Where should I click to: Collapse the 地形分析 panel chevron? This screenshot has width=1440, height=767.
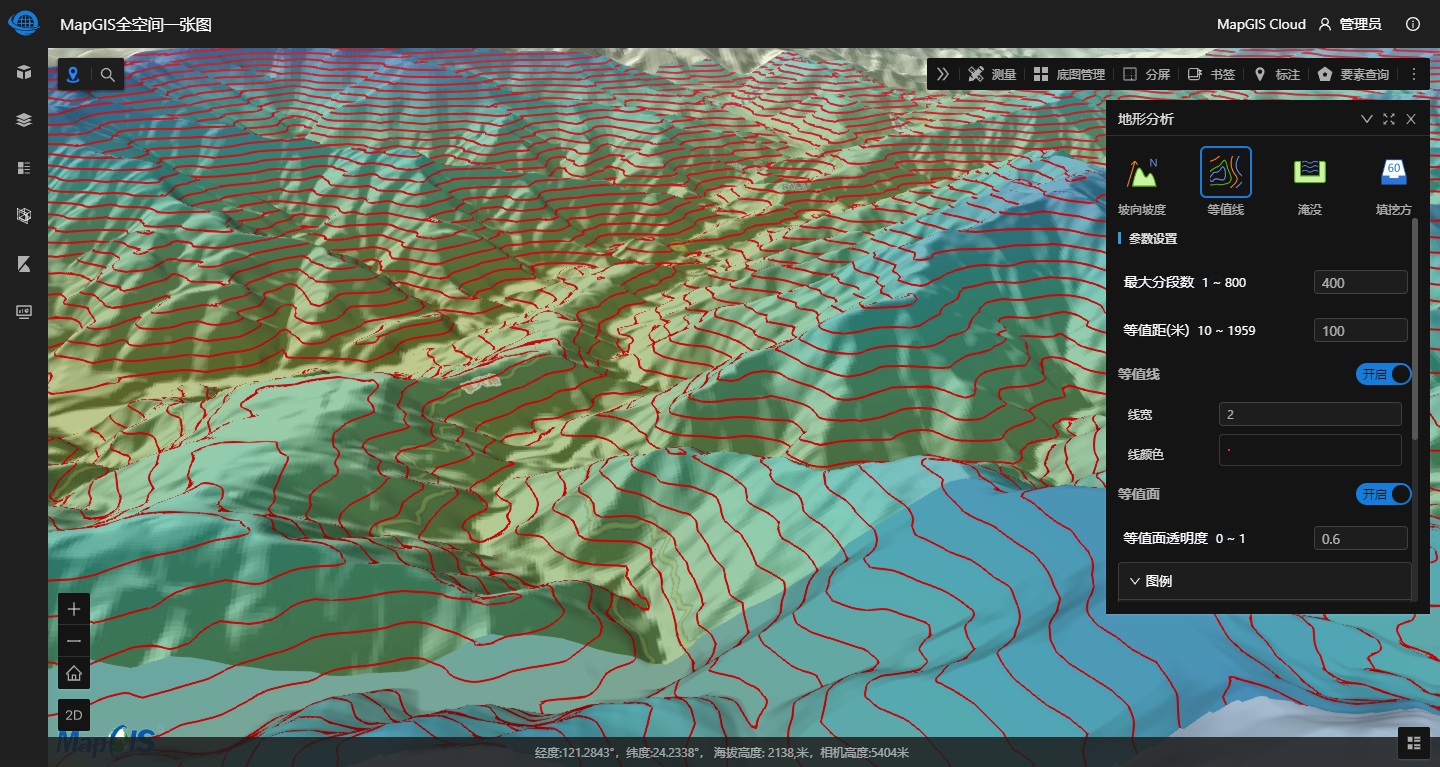1367,119
